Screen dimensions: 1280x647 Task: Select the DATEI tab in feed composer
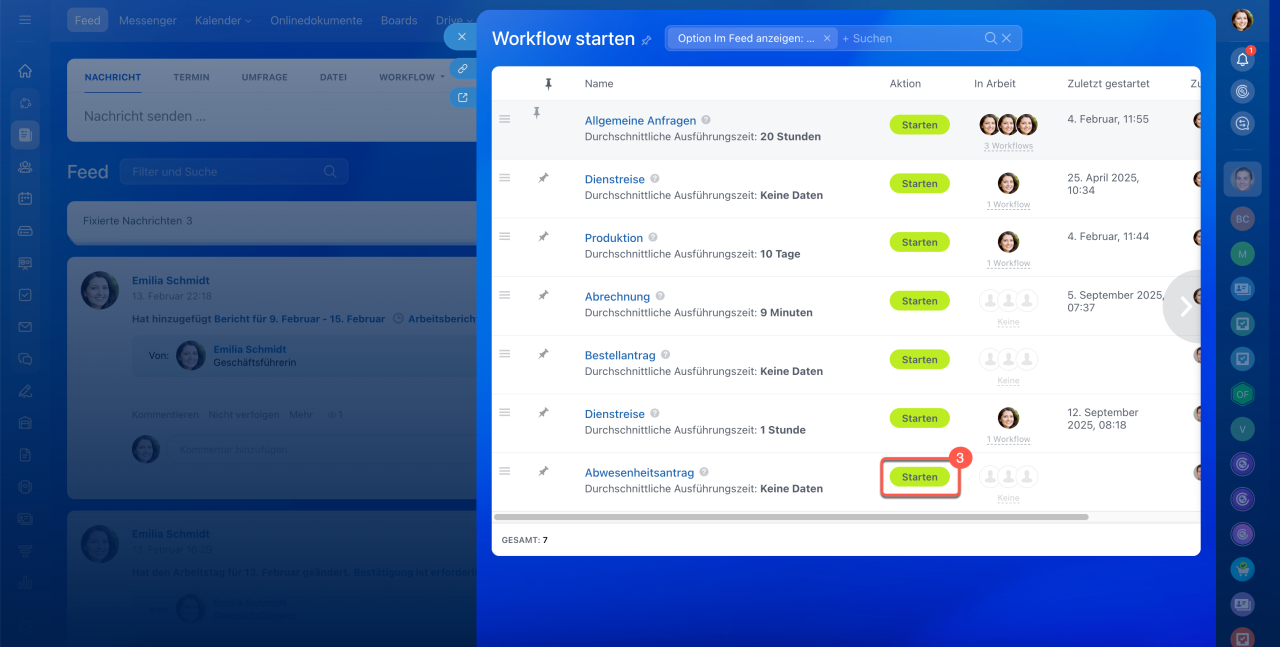click(x=333, y=77)
